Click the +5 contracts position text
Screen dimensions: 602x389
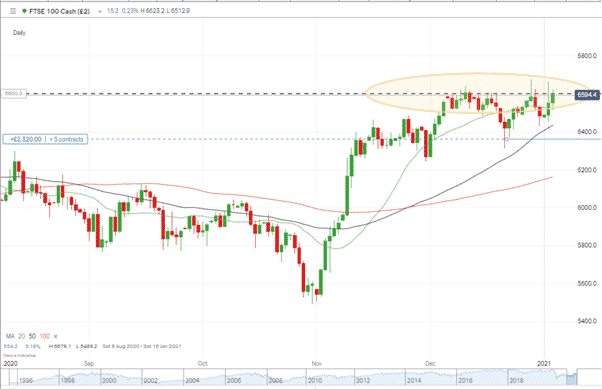[x=66, y=139]
